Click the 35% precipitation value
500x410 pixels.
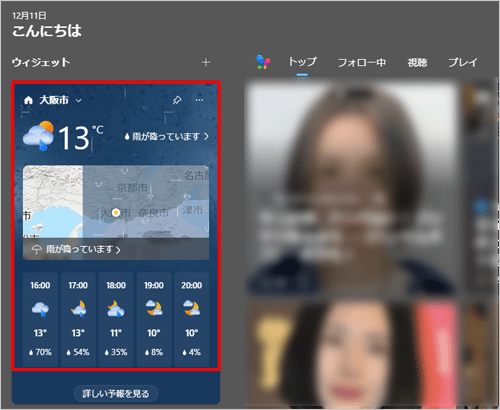(116, 352)
